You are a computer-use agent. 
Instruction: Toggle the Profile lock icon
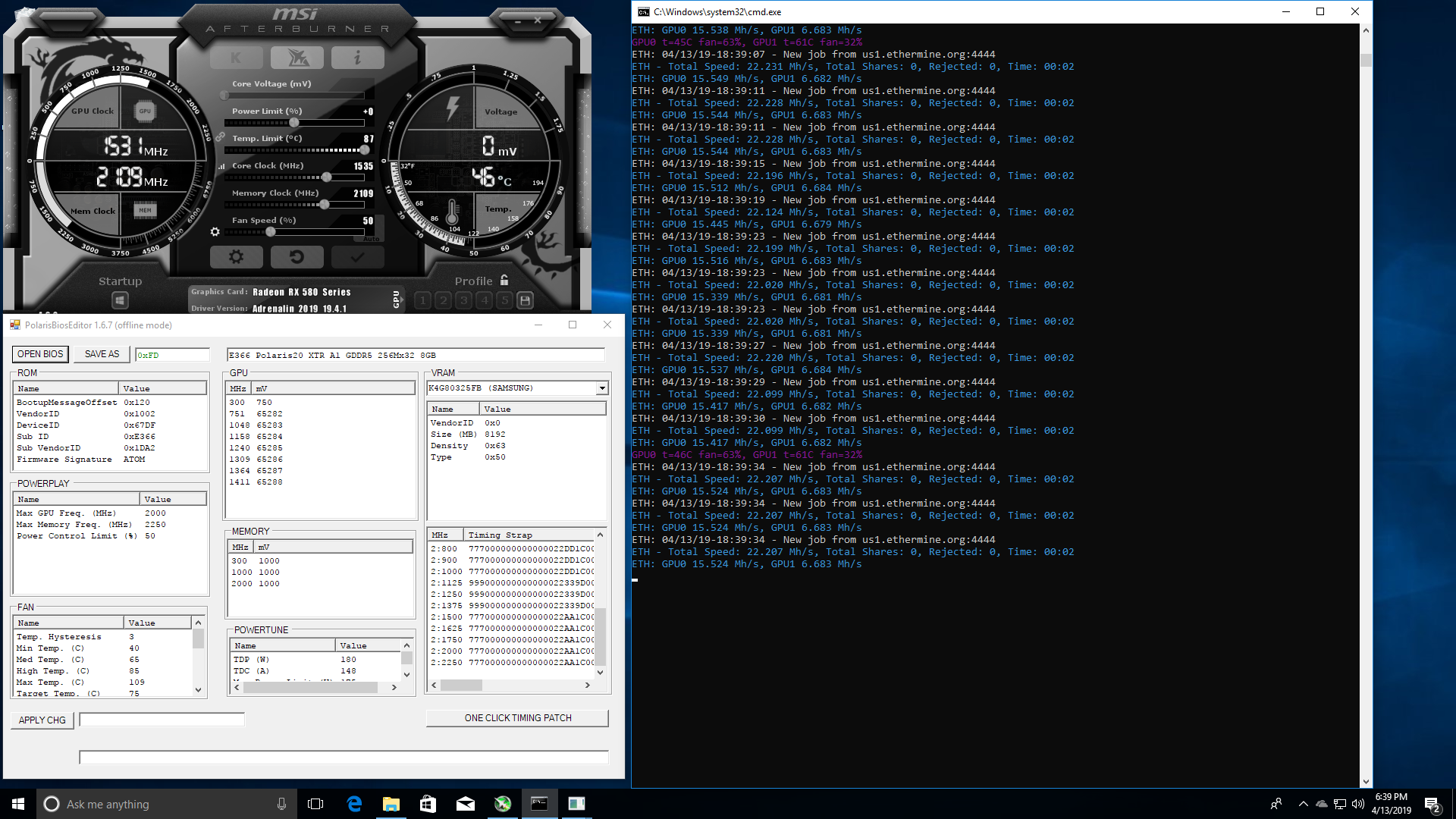click(504, 280)
